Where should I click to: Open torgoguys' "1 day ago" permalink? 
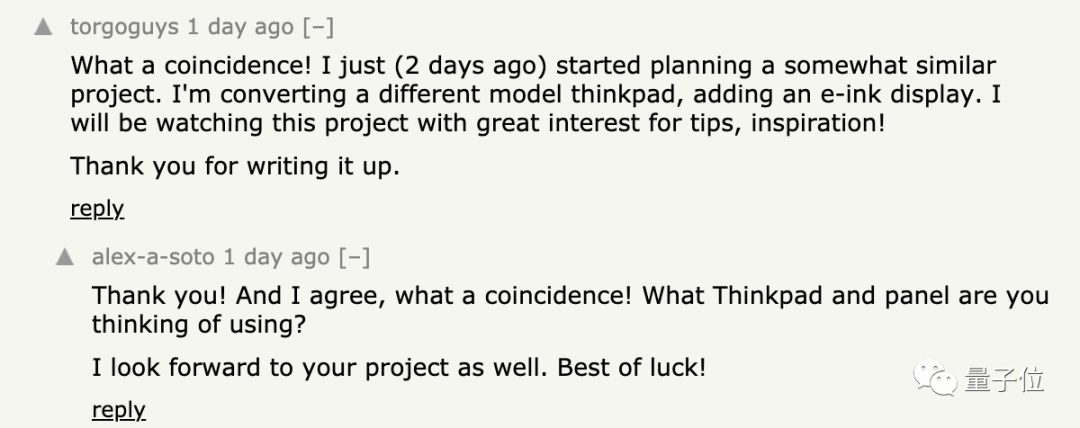tap(240, 27)
